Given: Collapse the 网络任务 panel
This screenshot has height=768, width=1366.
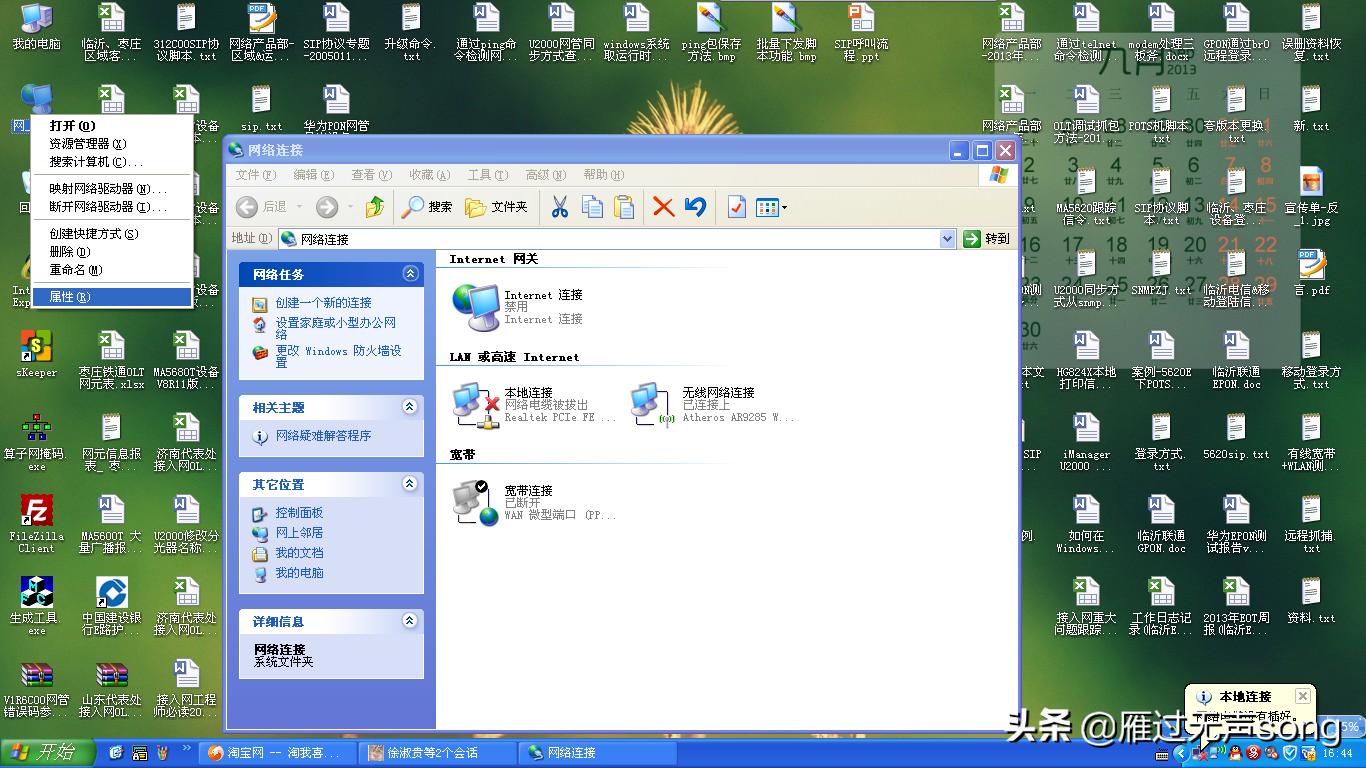Looking at the screenshot, I should pos(409,273).
